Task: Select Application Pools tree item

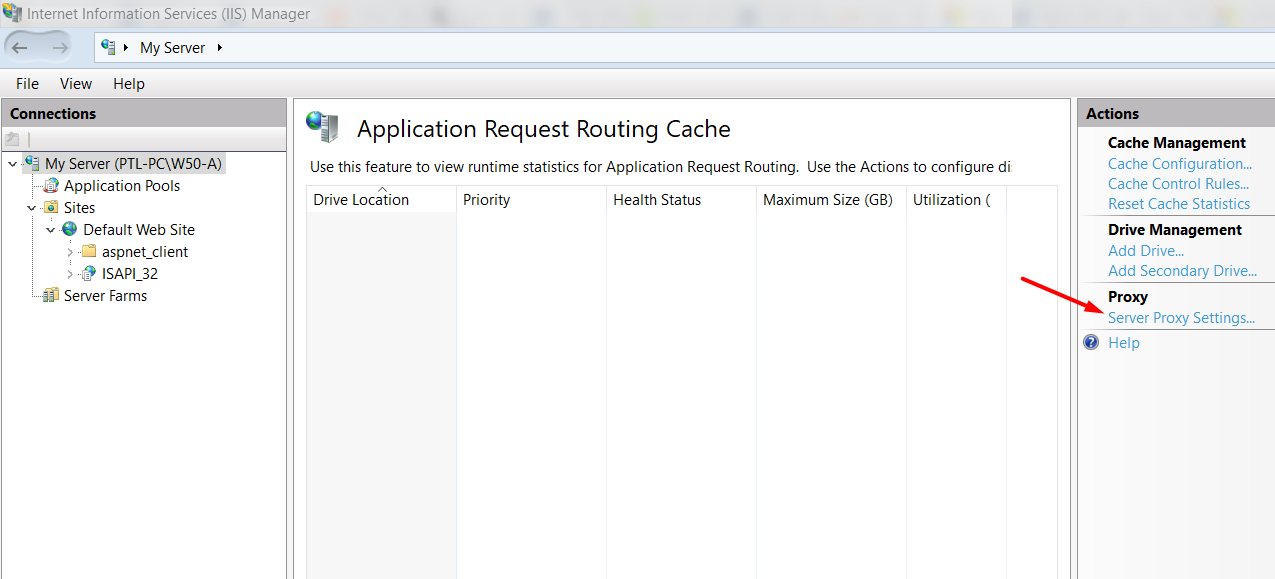Action: tap(122, 185)
